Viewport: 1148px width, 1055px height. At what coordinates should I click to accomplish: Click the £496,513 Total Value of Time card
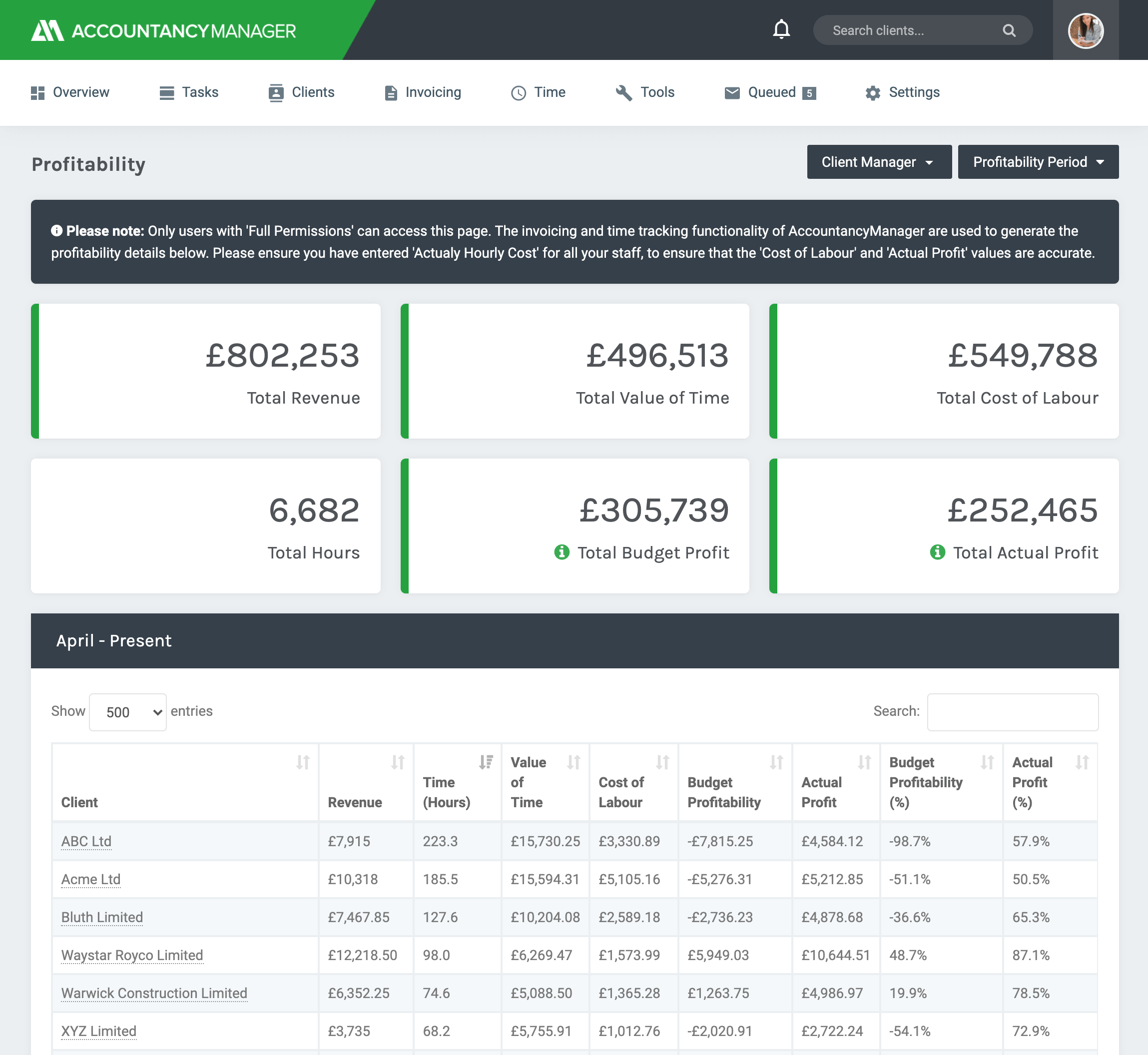(x=575, y=371)
